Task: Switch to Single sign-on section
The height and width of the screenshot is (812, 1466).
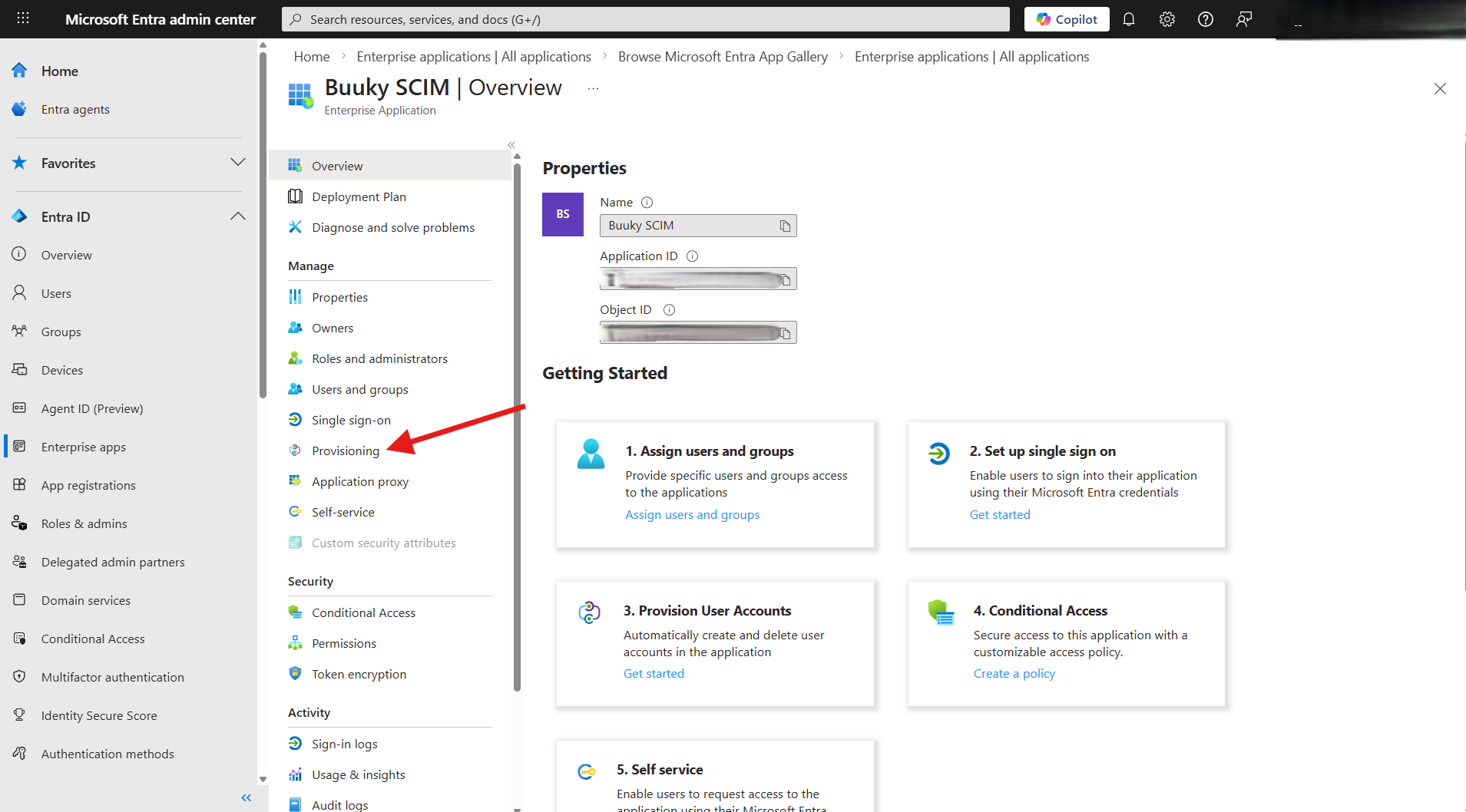Action: pyautogui.click(x=350, y=419)
